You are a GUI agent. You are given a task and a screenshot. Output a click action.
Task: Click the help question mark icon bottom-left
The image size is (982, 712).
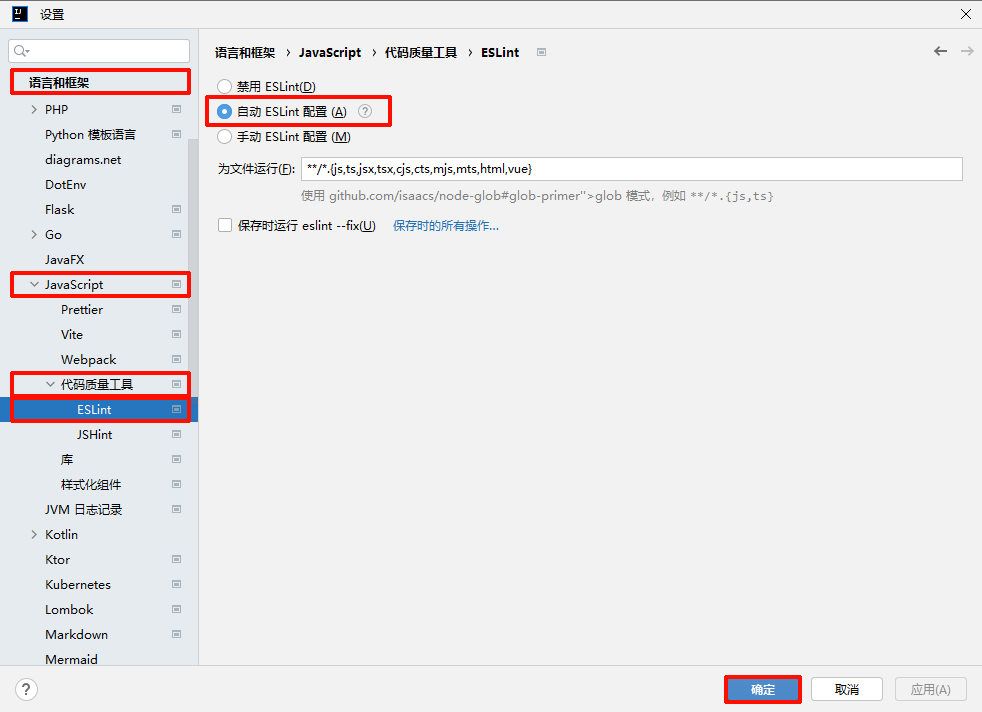click(x=27, y=689)
